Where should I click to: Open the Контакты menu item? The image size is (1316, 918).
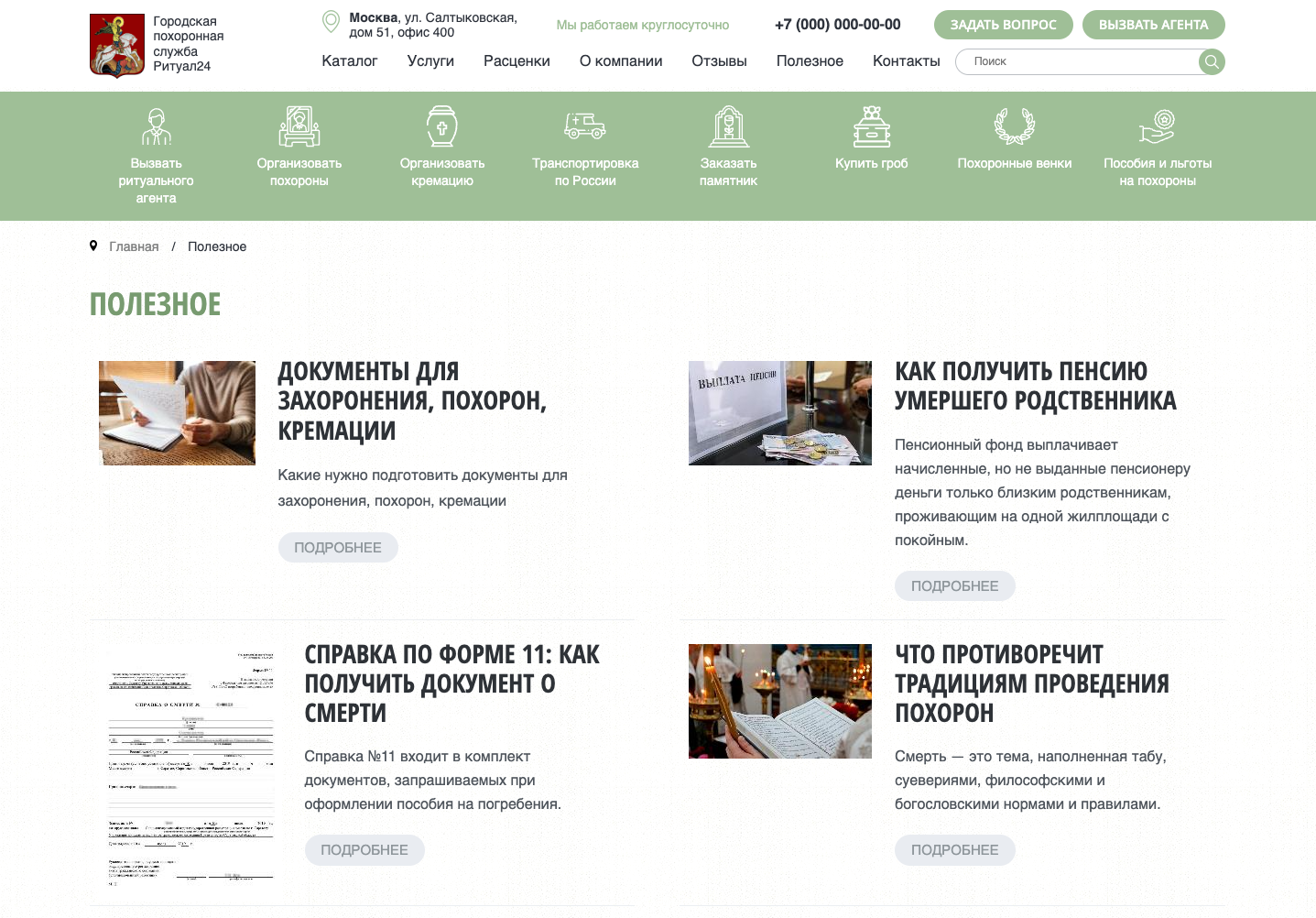906,61
